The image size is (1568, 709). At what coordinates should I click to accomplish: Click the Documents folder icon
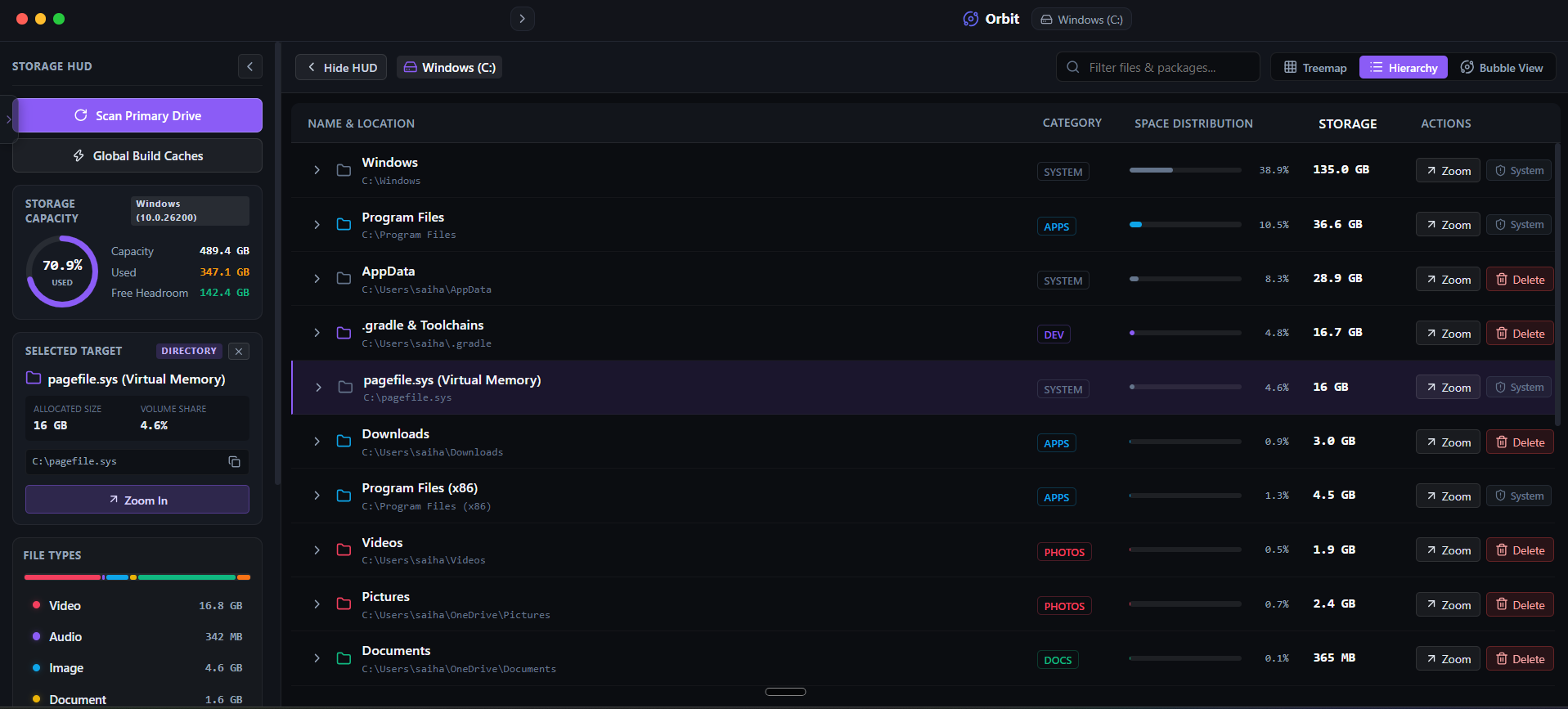click(x=344, y=658)
